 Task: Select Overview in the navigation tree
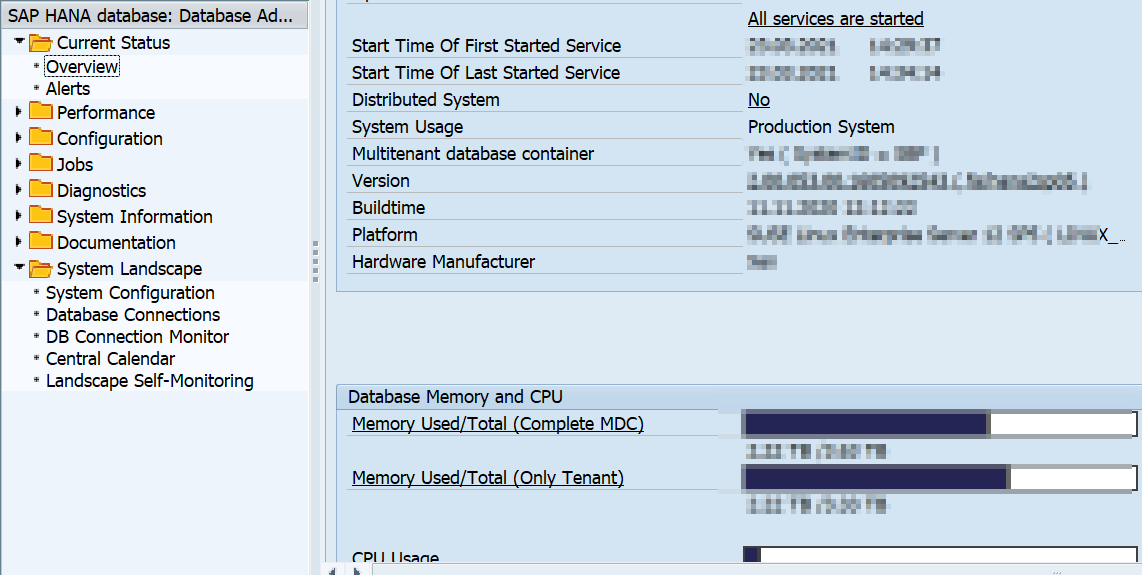82,67
